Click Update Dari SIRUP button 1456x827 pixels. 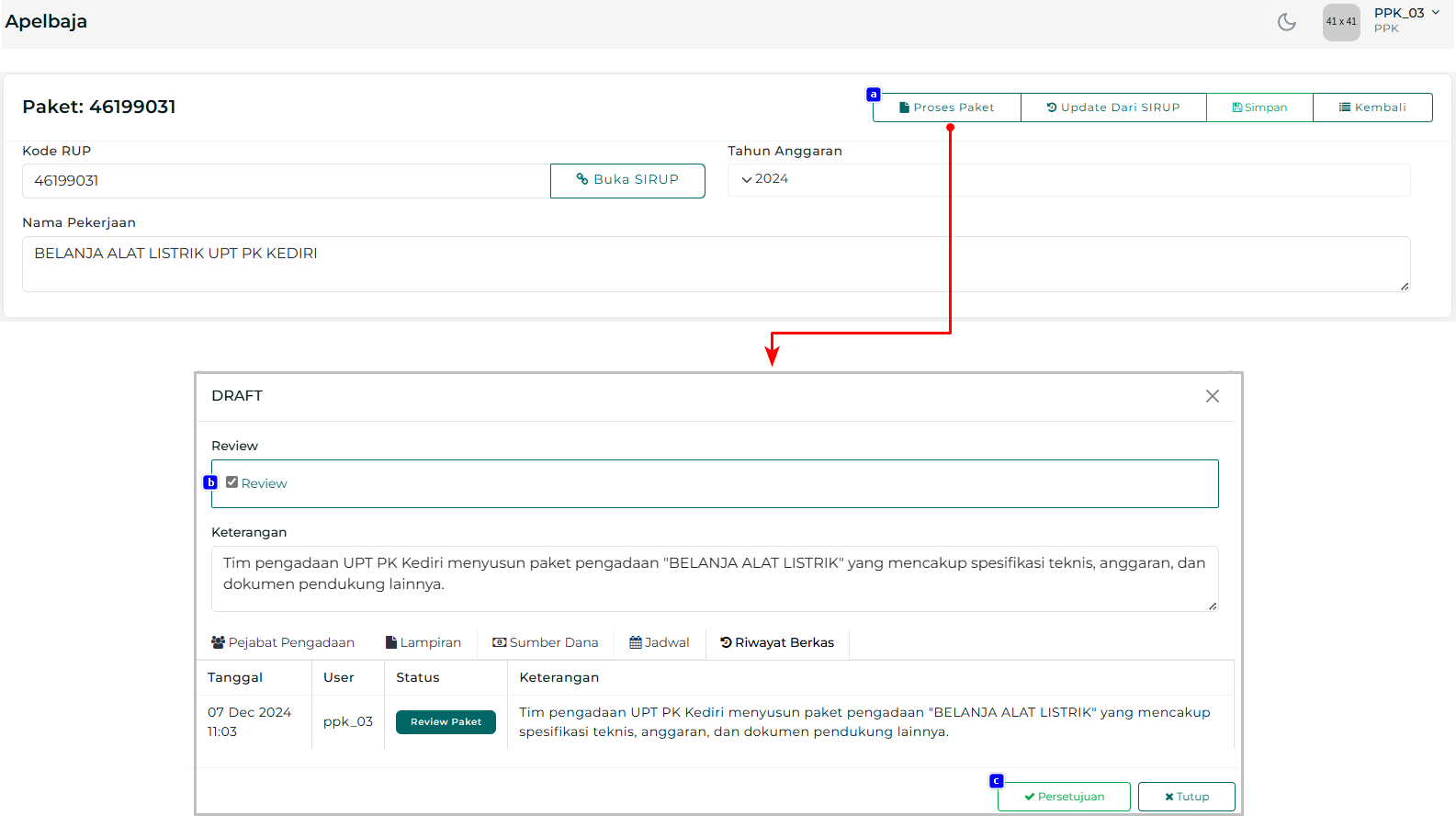coord(1113,108)
